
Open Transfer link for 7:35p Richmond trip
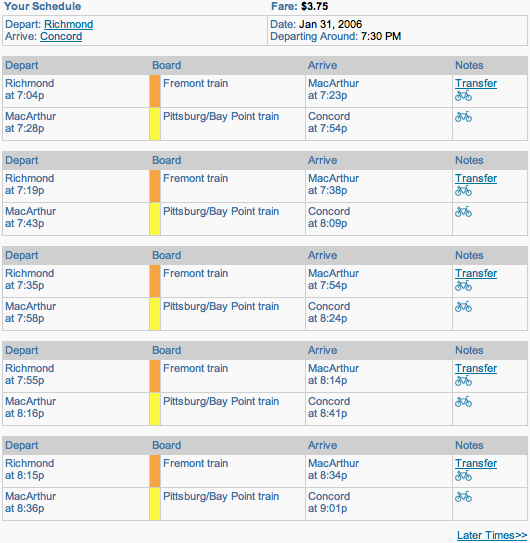476,273
